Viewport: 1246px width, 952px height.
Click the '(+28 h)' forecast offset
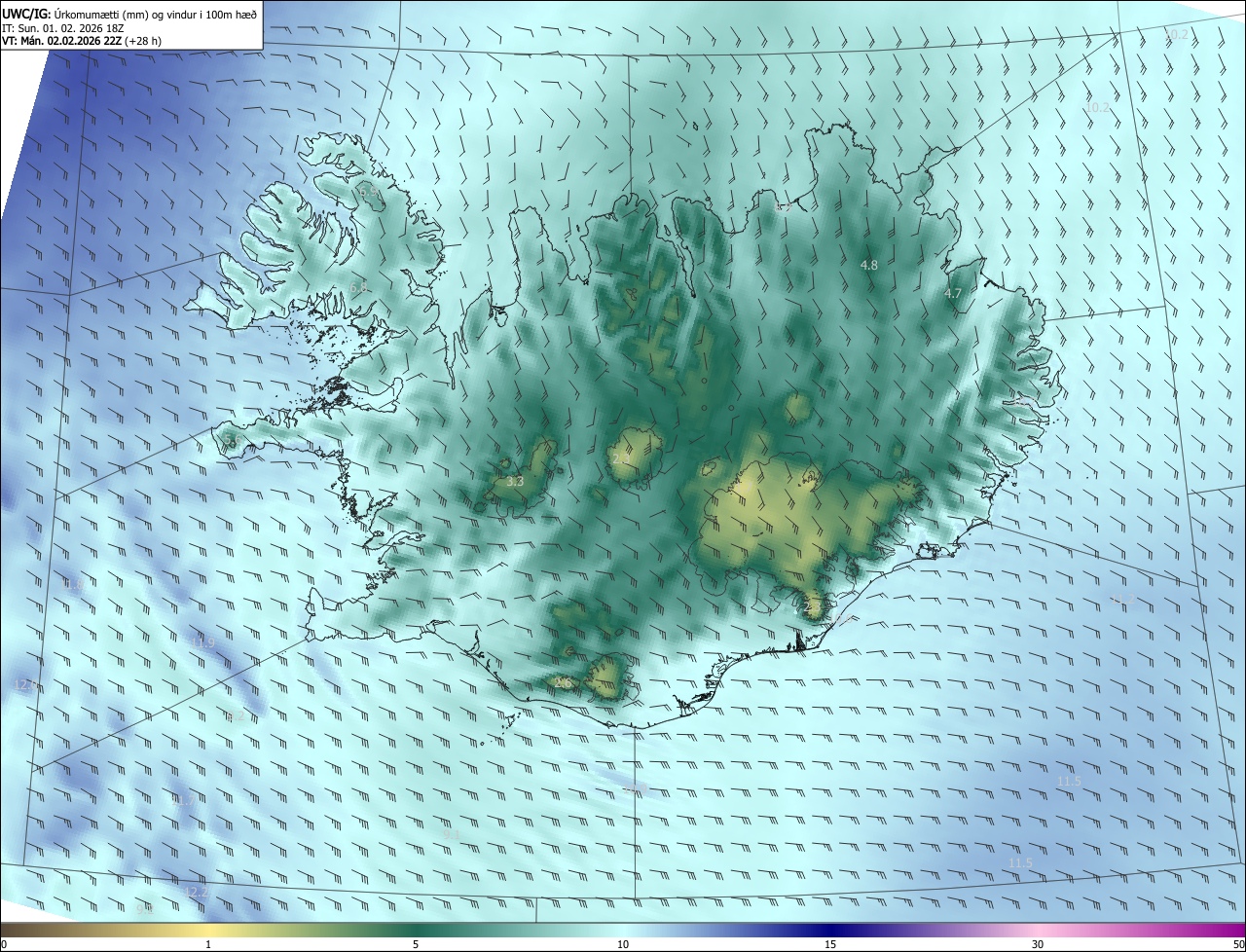tap(143, 40)
